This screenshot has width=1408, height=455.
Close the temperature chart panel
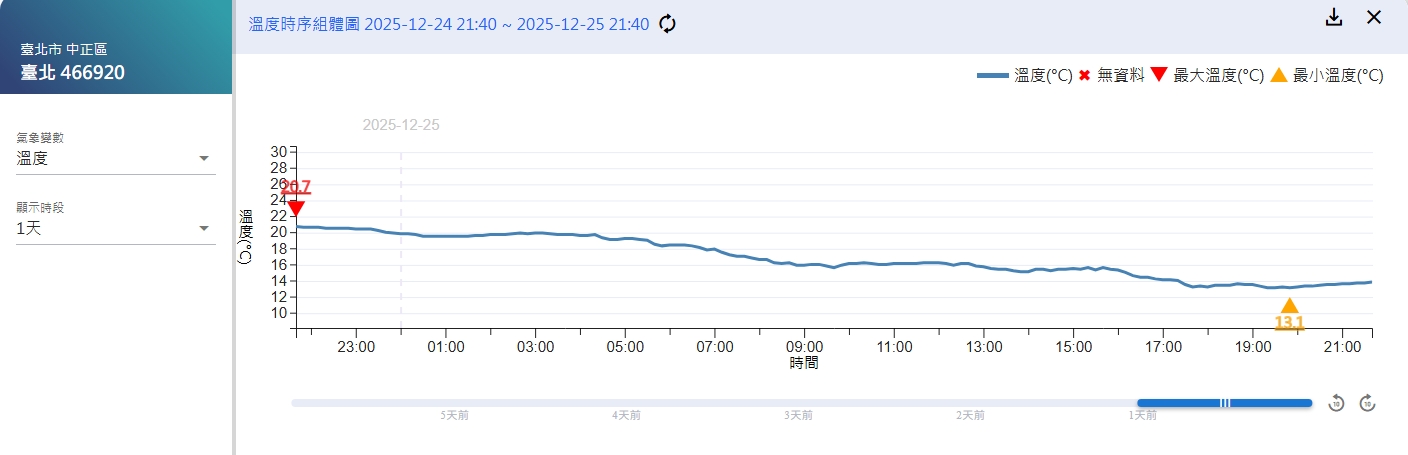[x=1374, y=18]
